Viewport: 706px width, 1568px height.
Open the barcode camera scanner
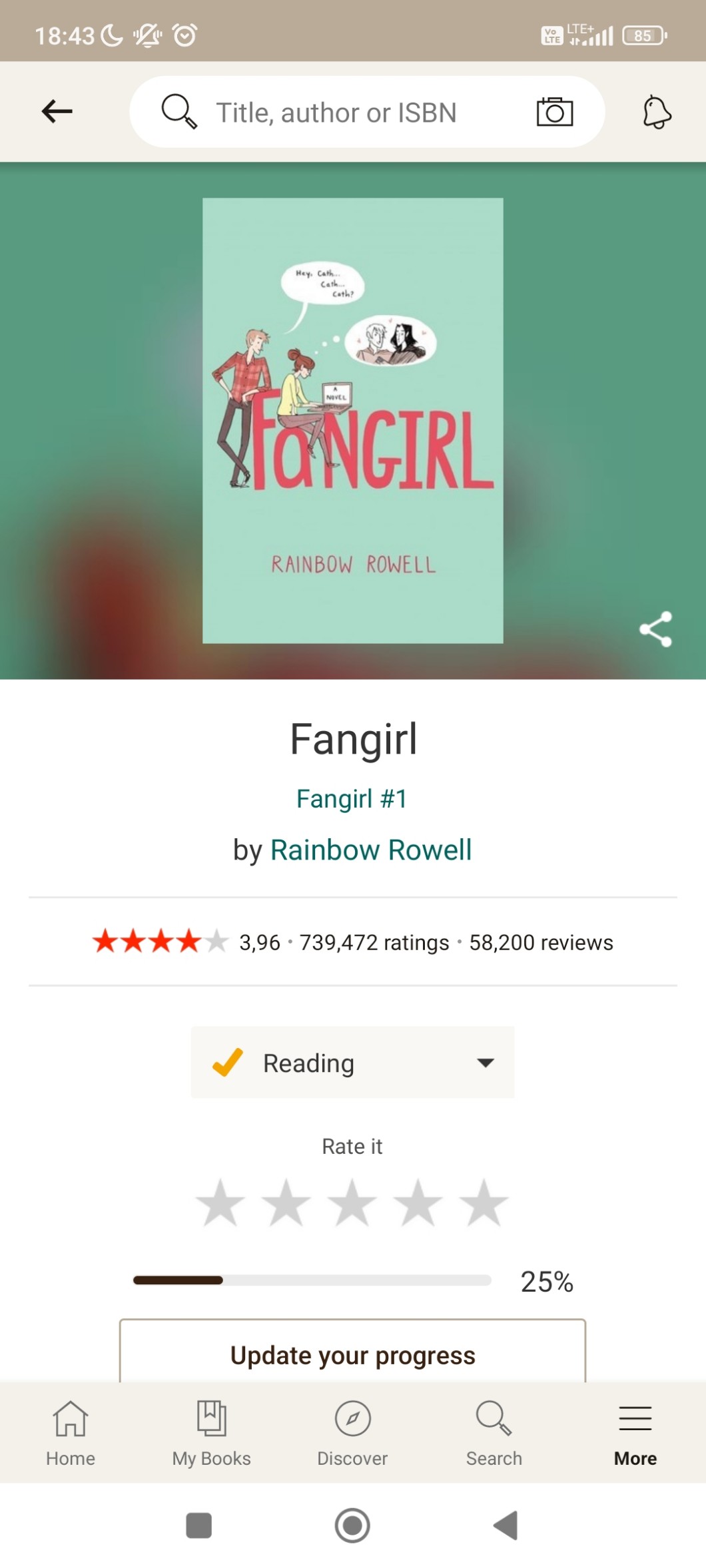pos(555,112)
